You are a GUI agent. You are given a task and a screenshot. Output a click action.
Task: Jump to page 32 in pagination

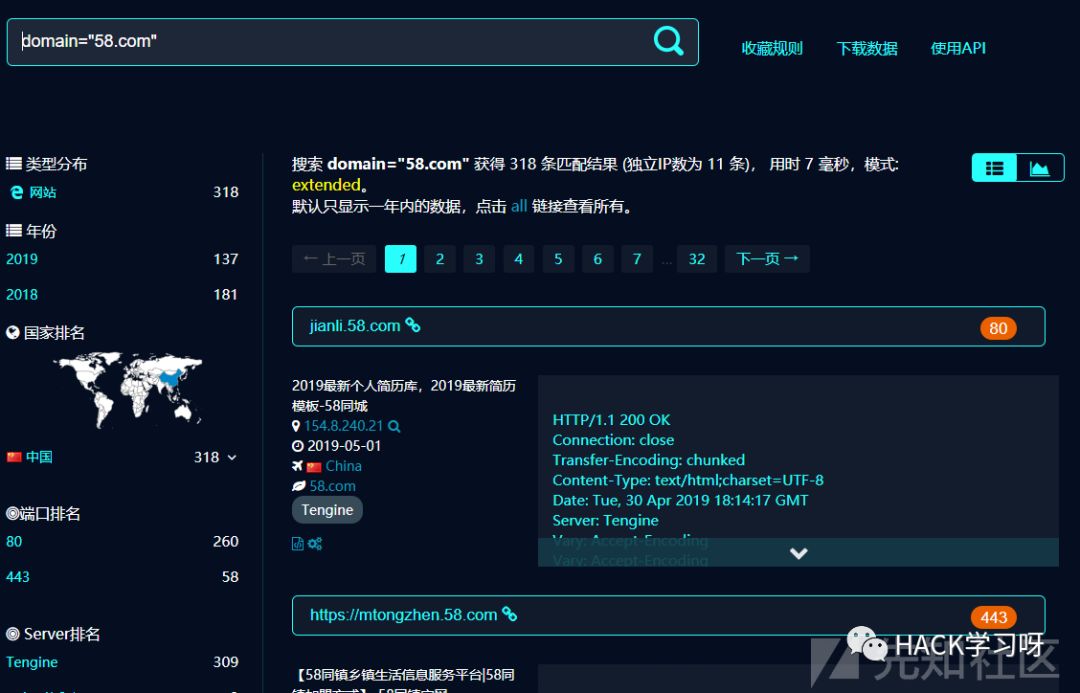(697, 259)
